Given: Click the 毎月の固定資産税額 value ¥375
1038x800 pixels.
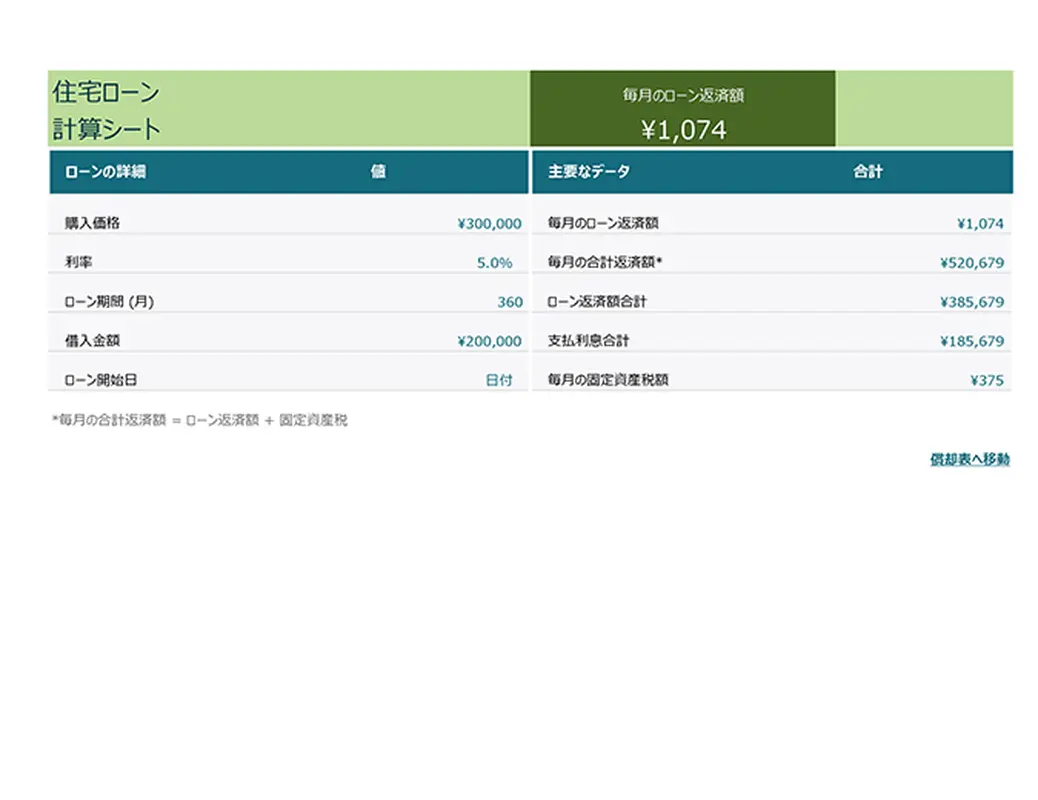Looking at the screenshot, I should point(986,380).
